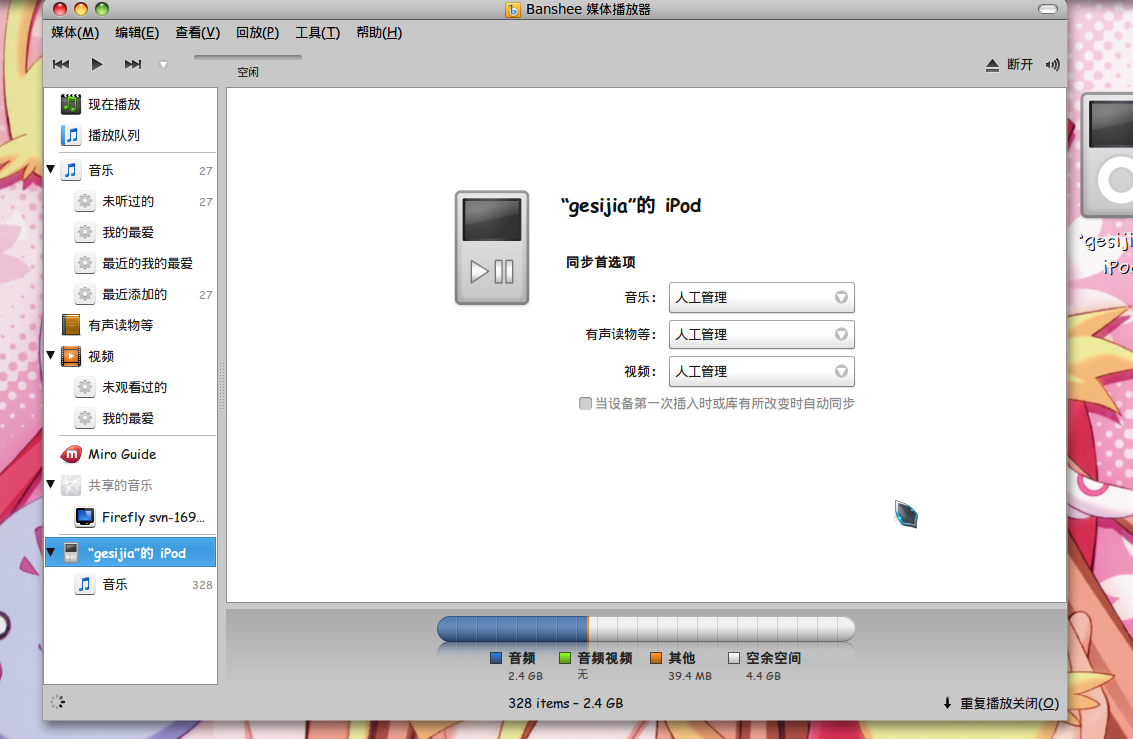Click the playback seek bar

248,57
